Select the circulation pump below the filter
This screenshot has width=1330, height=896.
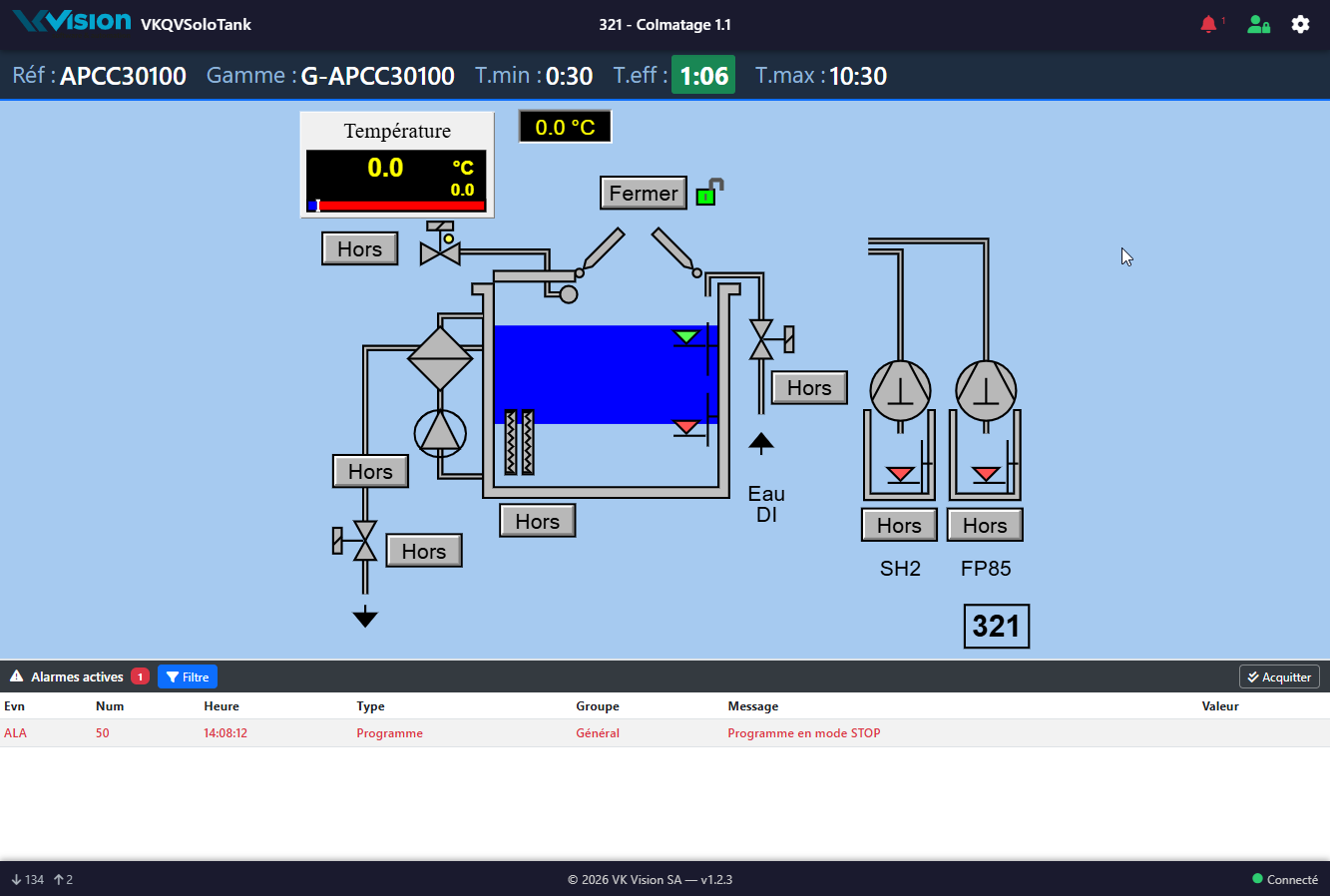(x=440, y=434)
